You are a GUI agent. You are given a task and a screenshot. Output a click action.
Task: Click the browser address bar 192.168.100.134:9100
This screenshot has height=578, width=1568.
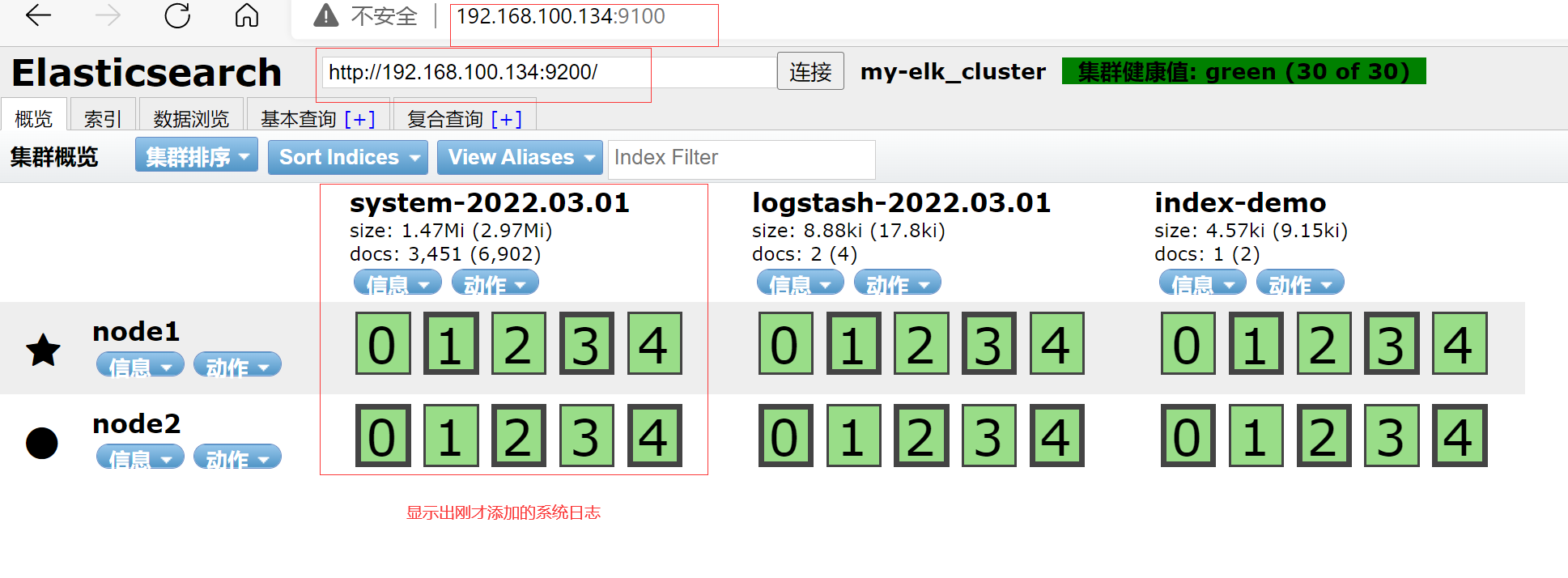[560, 16]
